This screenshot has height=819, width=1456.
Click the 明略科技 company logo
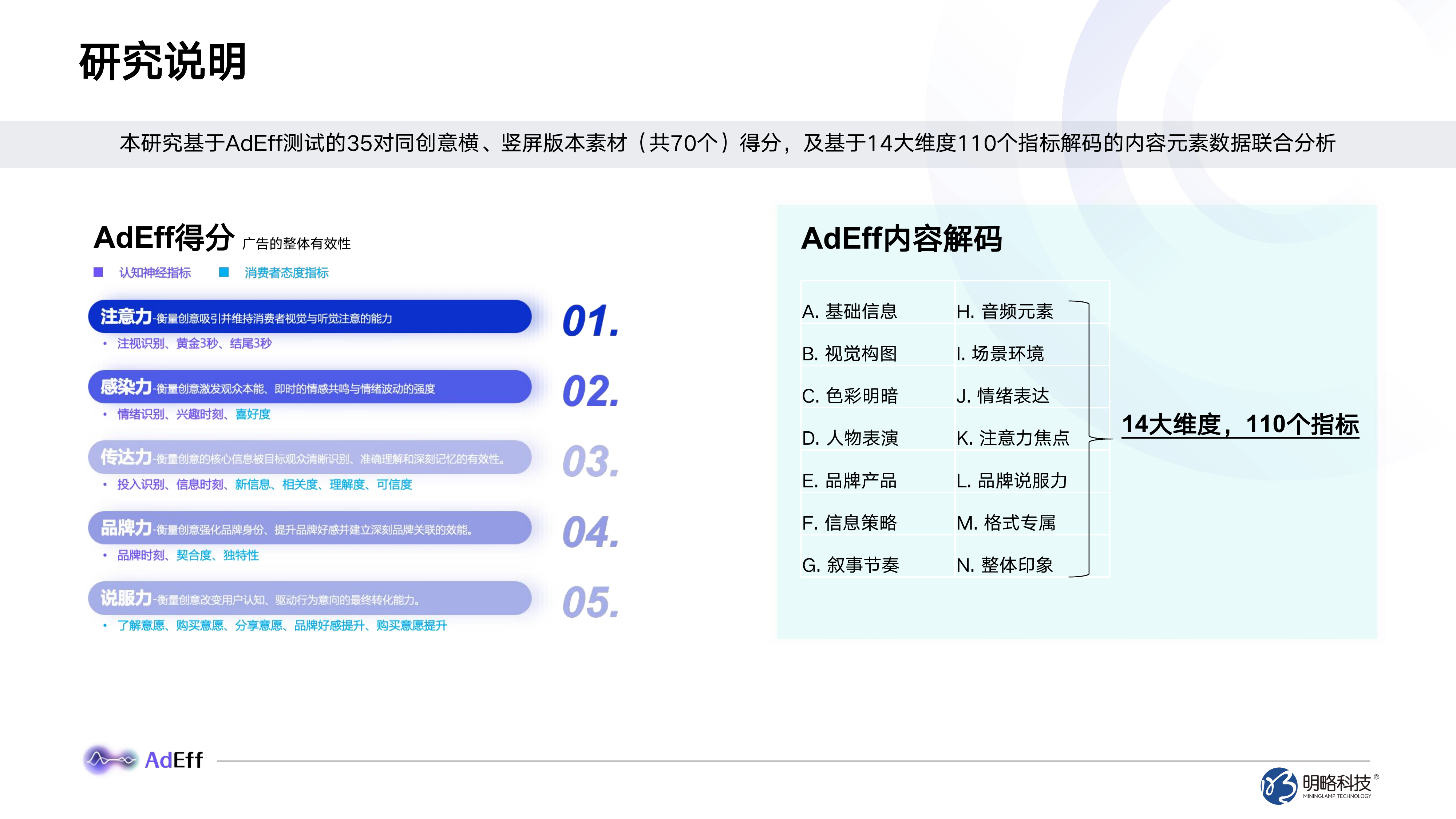tap(1319, 785)
